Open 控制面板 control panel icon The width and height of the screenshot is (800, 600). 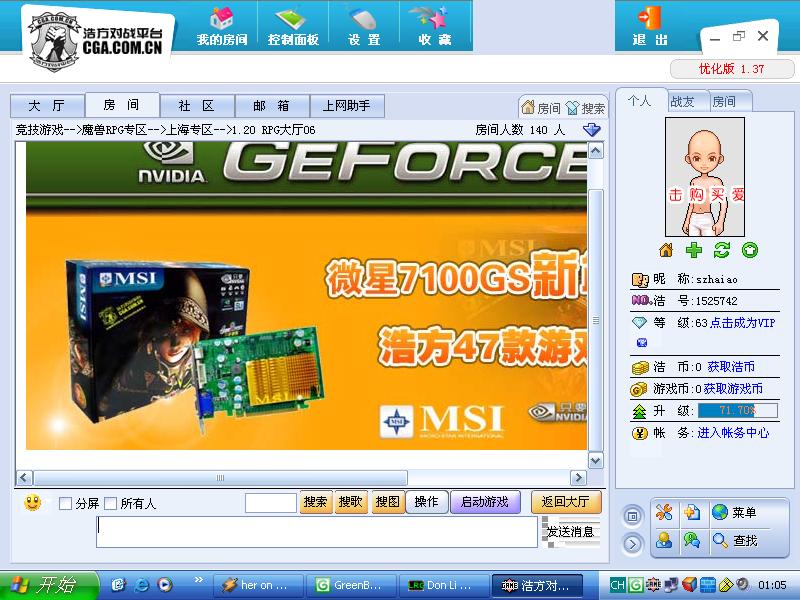(x=292, y=19)
